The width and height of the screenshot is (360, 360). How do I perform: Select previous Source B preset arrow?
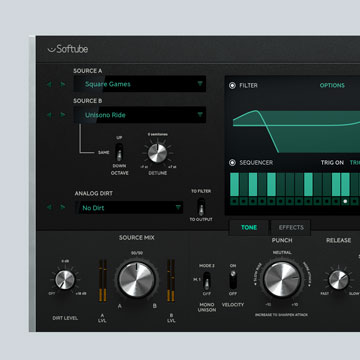coord(49,115)
